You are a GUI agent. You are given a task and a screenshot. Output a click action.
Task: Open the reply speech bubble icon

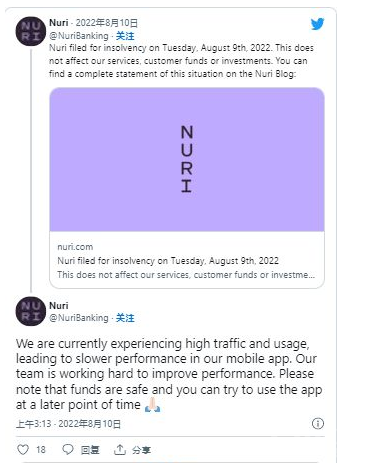click(x=68, y=449)
